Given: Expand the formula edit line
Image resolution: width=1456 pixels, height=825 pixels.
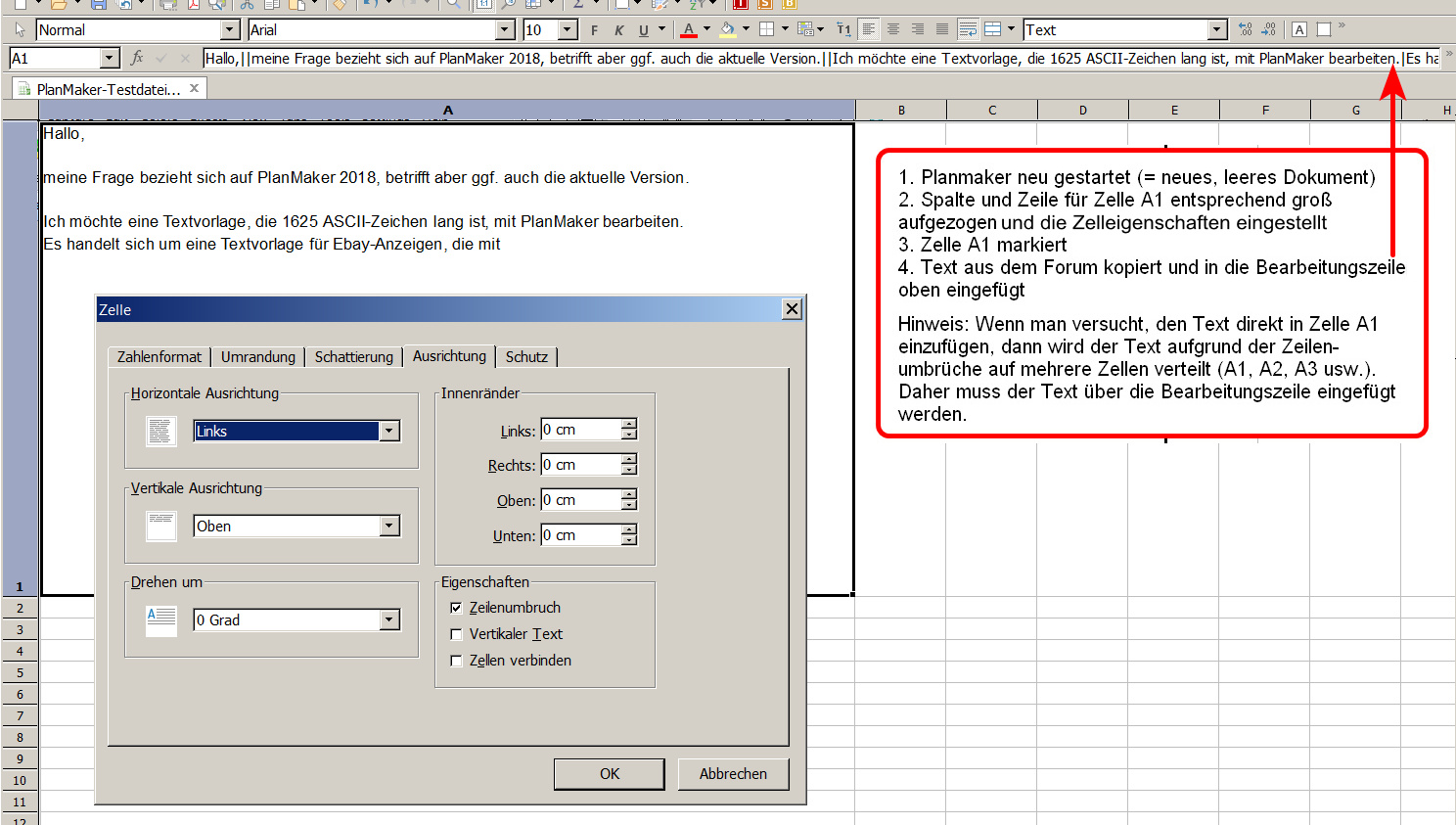Looking at the screenshot, I should 1449,55.
